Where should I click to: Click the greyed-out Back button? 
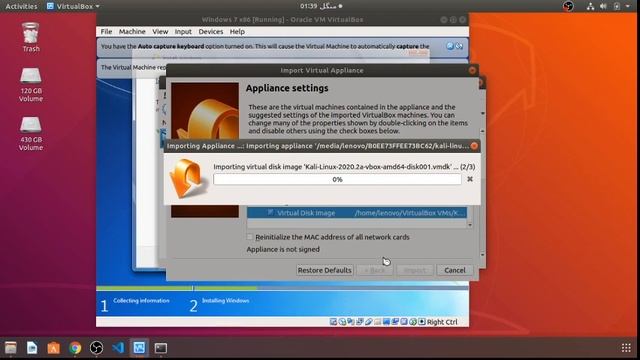[x=375, y=270]
